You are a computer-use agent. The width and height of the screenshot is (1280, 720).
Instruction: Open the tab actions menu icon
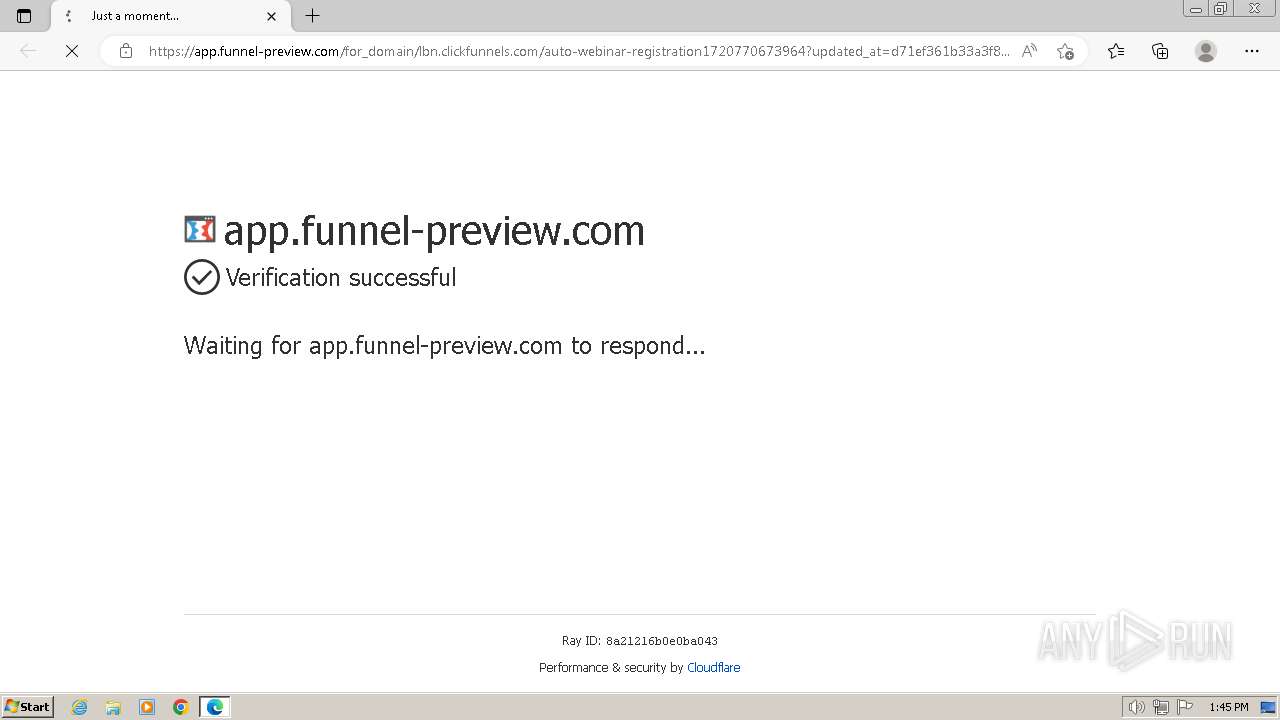point(24,16)
